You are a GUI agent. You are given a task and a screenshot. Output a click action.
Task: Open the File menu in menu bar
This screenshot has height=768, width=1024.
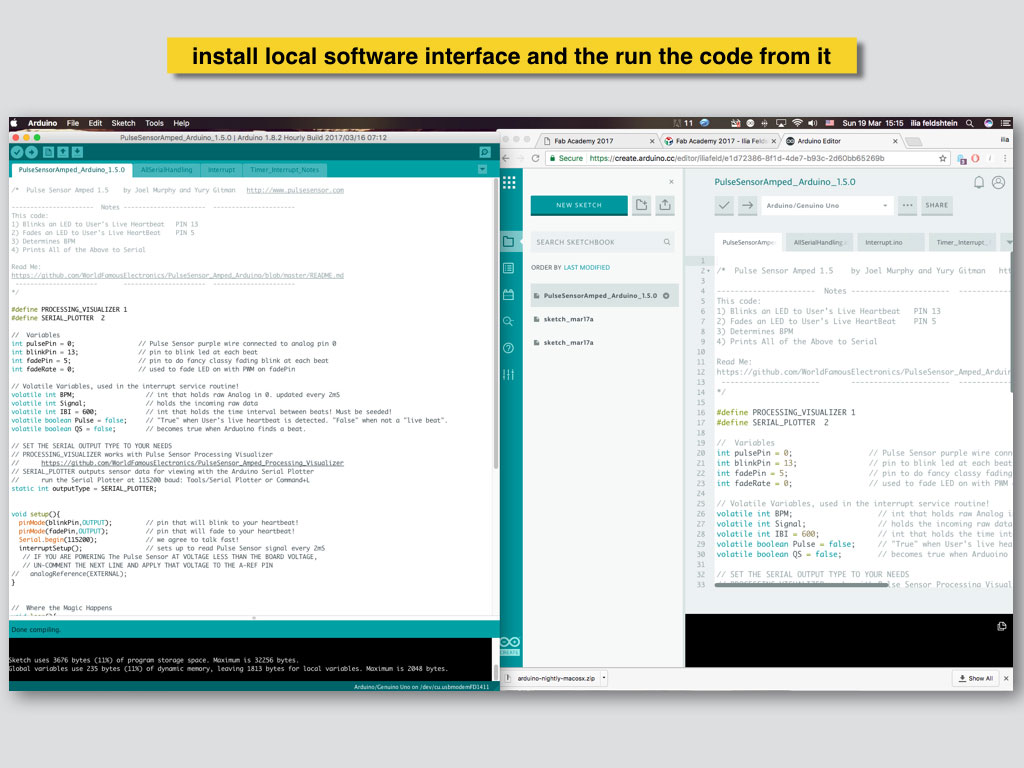tap(72, 123)
